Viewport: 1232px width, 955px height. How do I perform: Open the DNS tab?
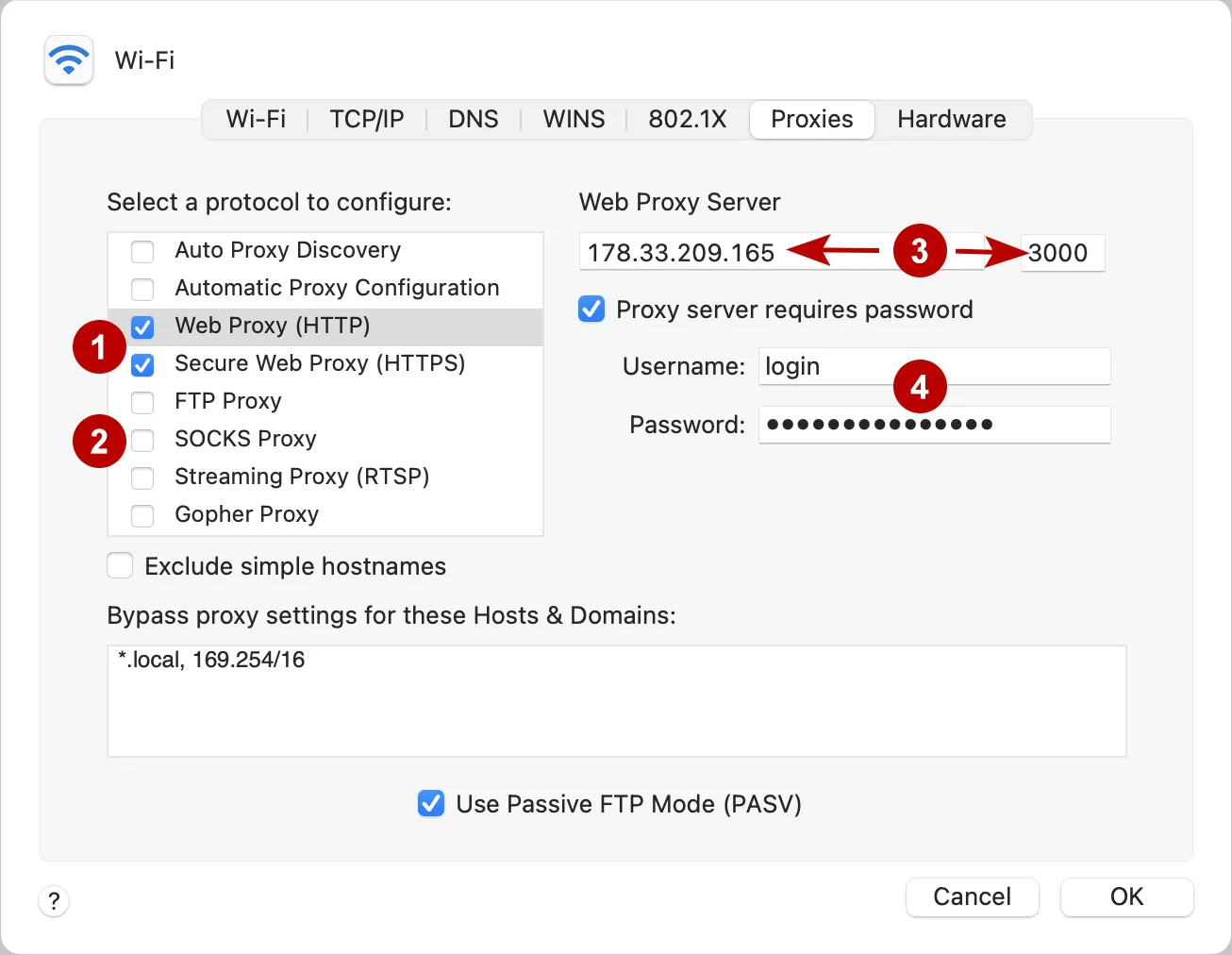click(474, 119)
